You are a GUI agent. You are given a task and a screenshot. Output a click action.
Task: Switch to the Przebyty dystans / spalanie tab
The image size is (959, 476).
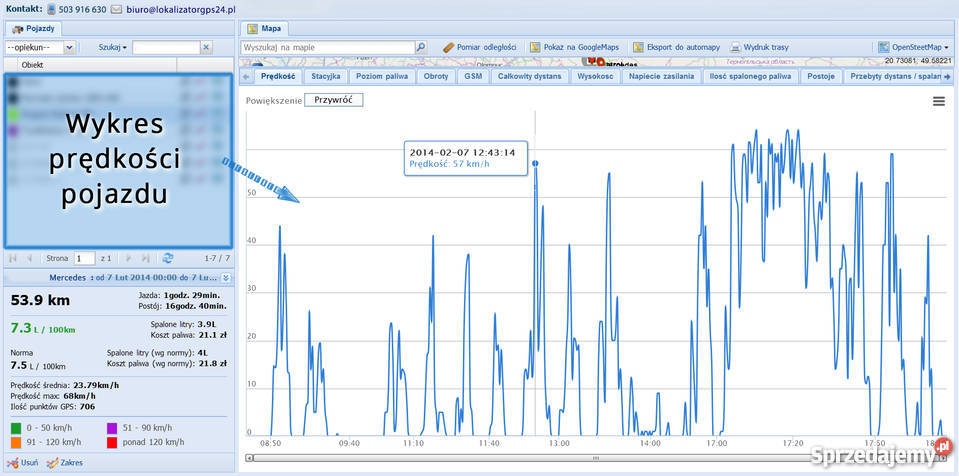[892, 76]
